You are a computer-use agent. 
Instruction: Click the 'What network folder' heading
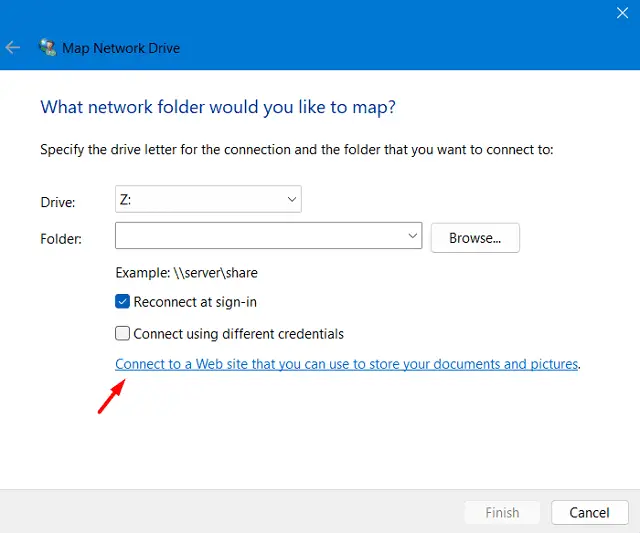218,107
